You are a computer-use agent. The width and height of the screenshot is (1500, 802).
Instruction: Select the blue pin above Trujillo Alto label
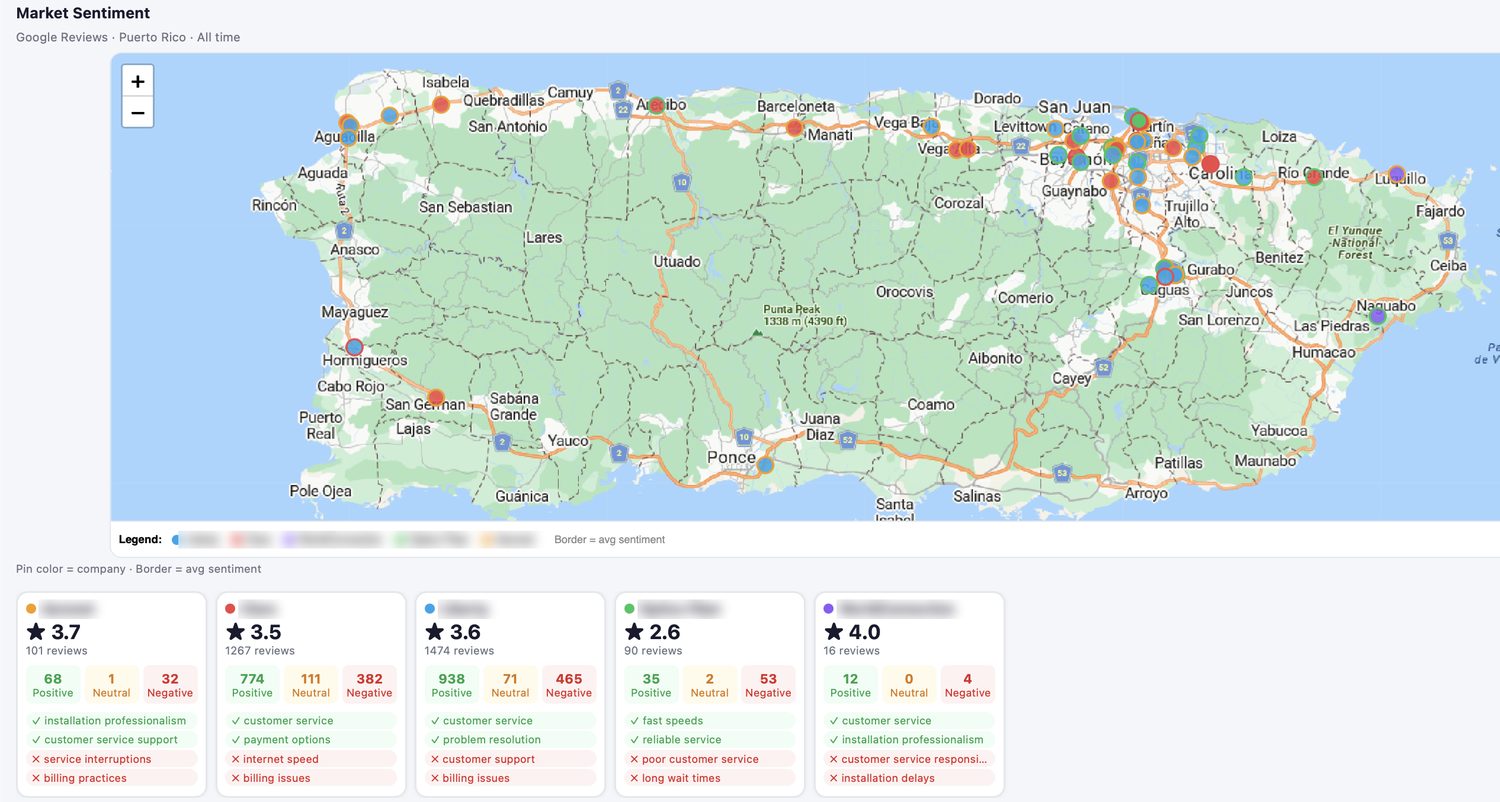[x=1142, y=205]
